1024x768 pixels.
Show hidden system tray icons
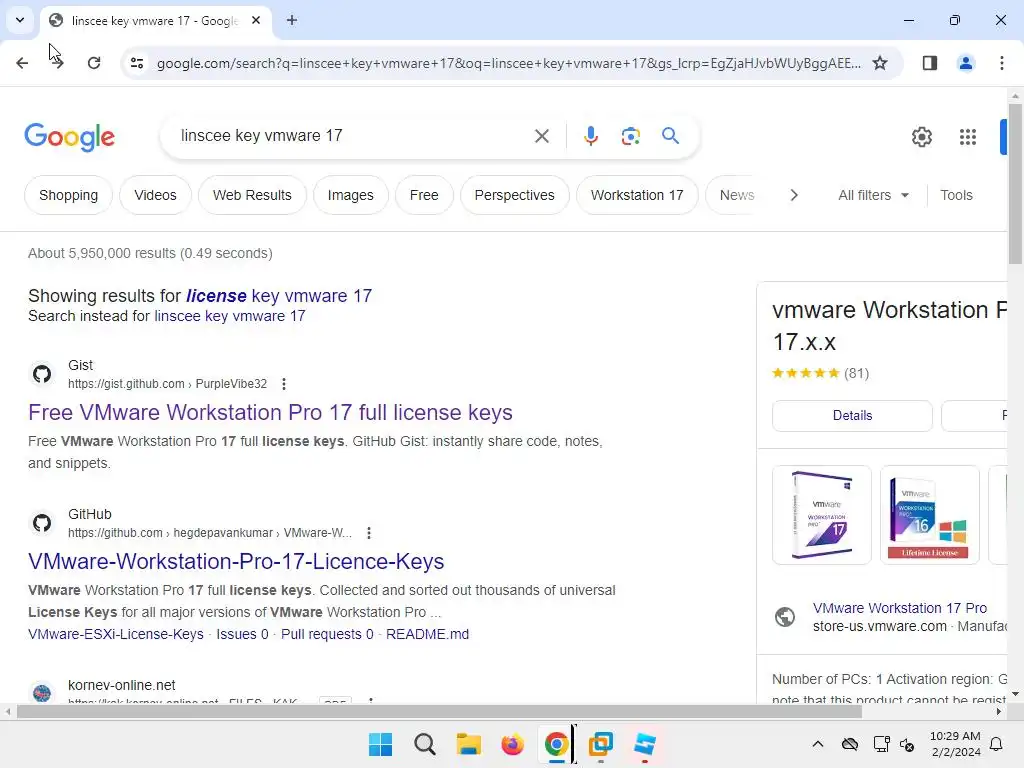pyautogui.click(x=818, y=744)
